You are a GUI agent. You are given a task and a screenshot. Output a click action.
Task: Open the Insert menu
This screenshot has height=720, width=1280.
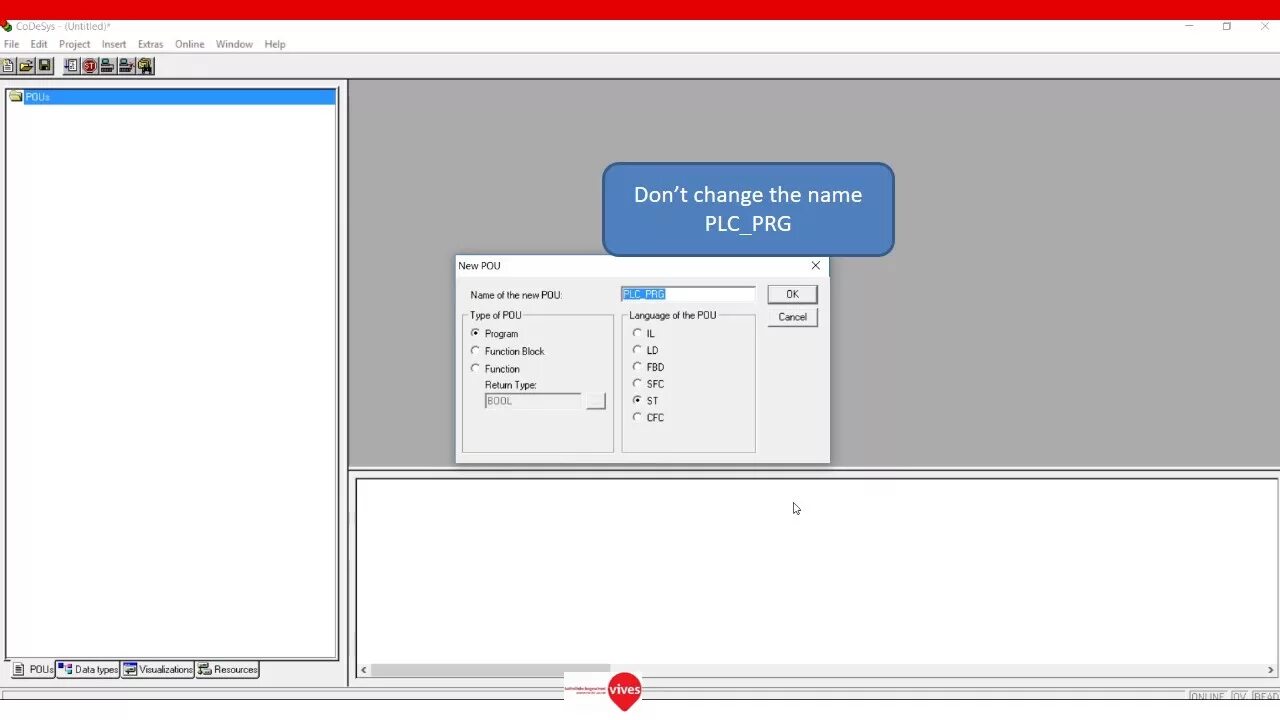[114, 44]
